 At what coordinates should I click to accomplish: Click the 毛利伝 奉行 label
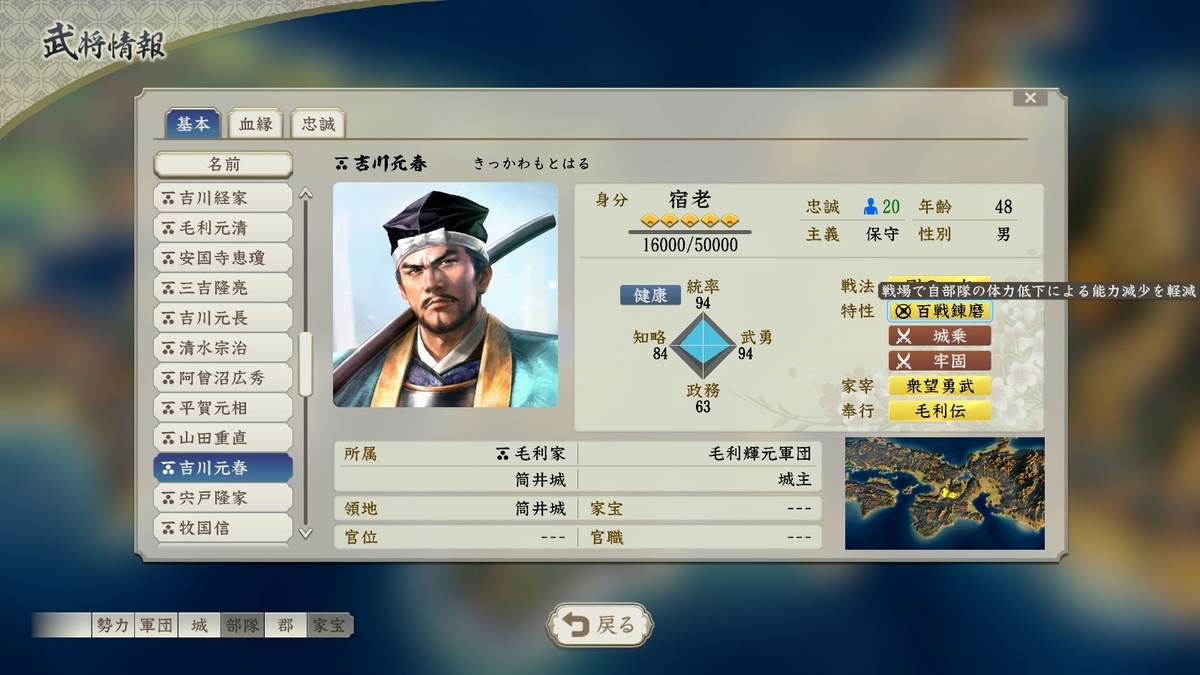click(940, 411)
